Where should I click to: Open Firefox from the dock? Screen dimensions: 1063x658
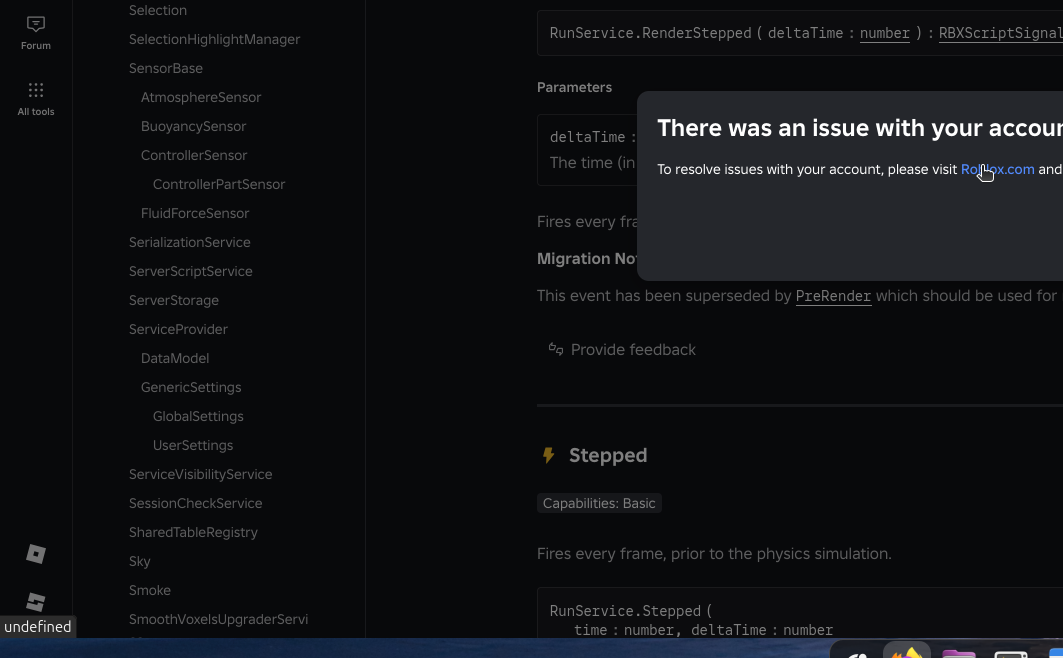[x=906, y=652]
